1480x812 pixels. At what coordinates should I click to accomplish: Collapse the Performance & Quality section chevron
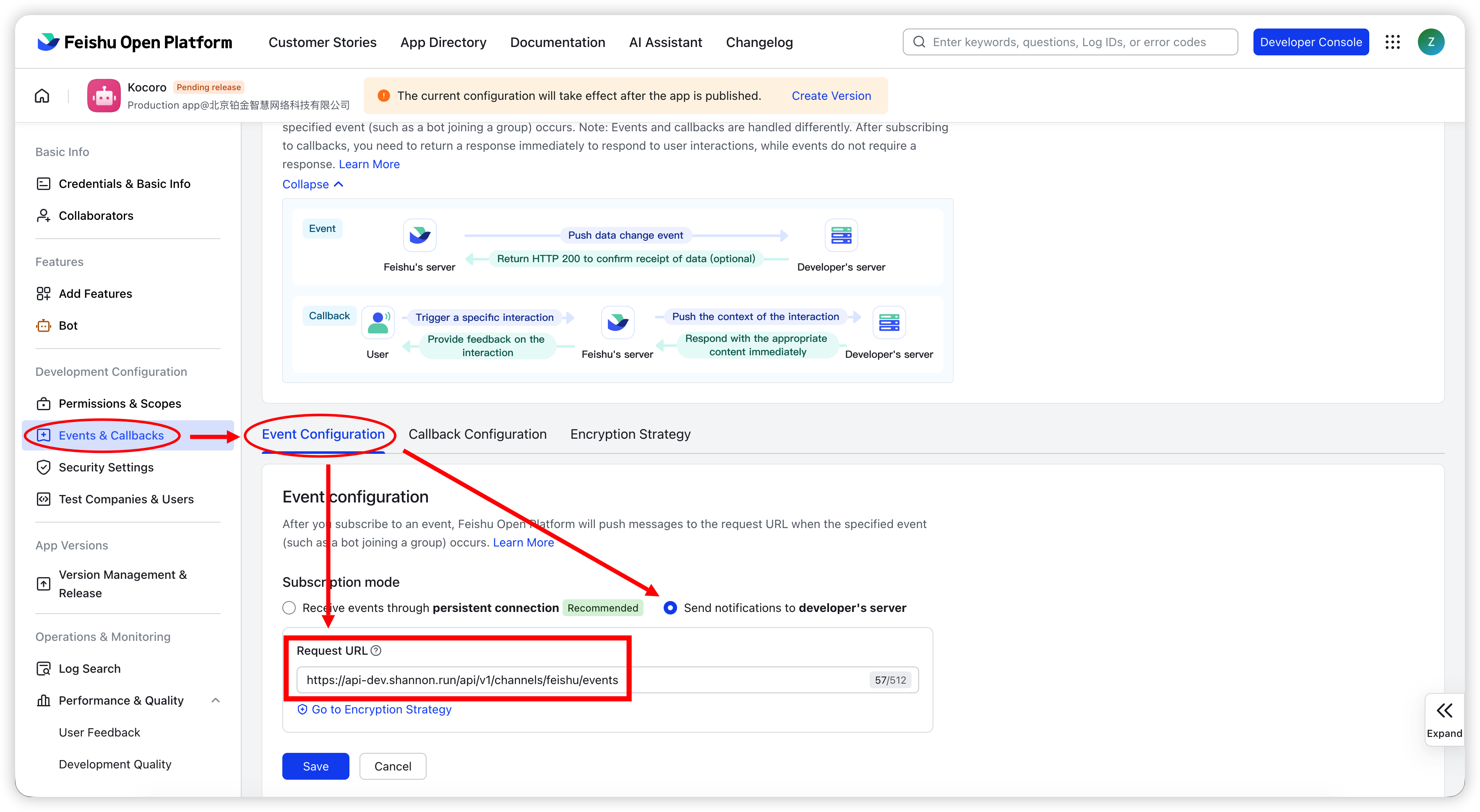(216, 700)
